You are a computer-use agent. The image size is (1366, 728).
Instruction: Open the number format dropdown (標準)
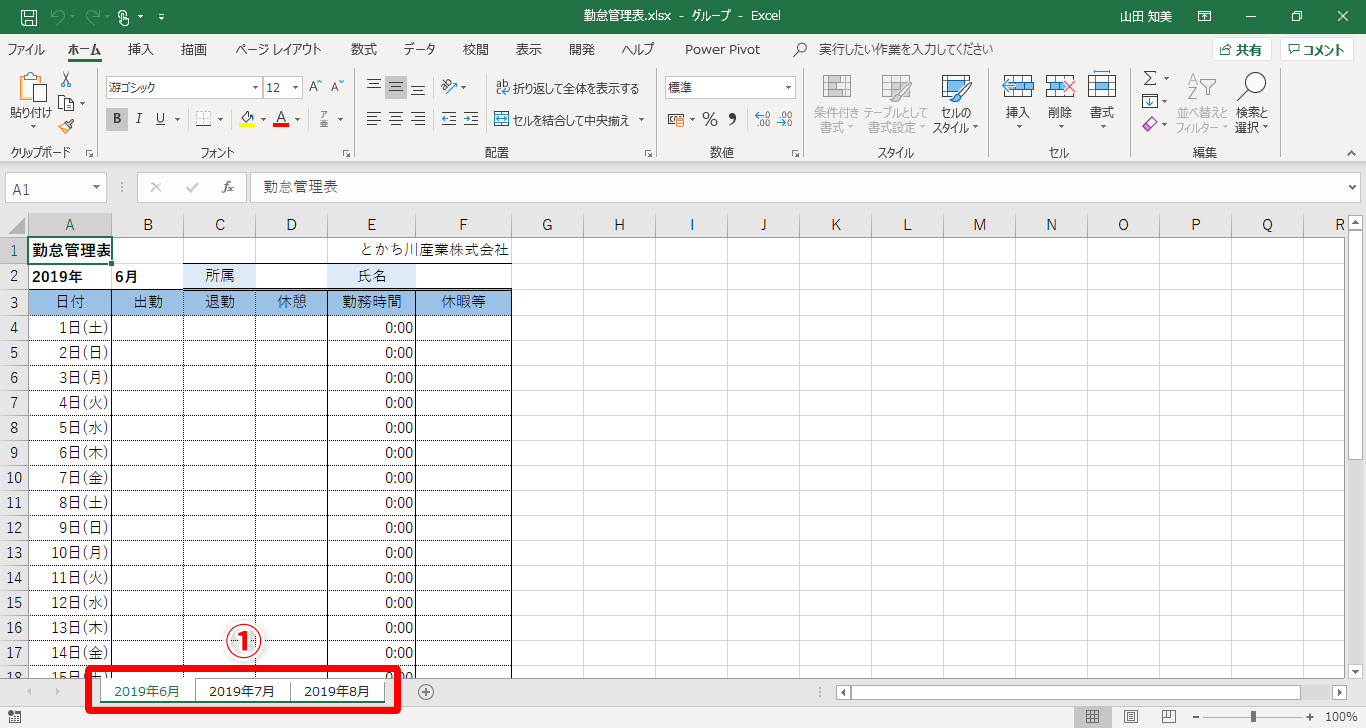788,88
